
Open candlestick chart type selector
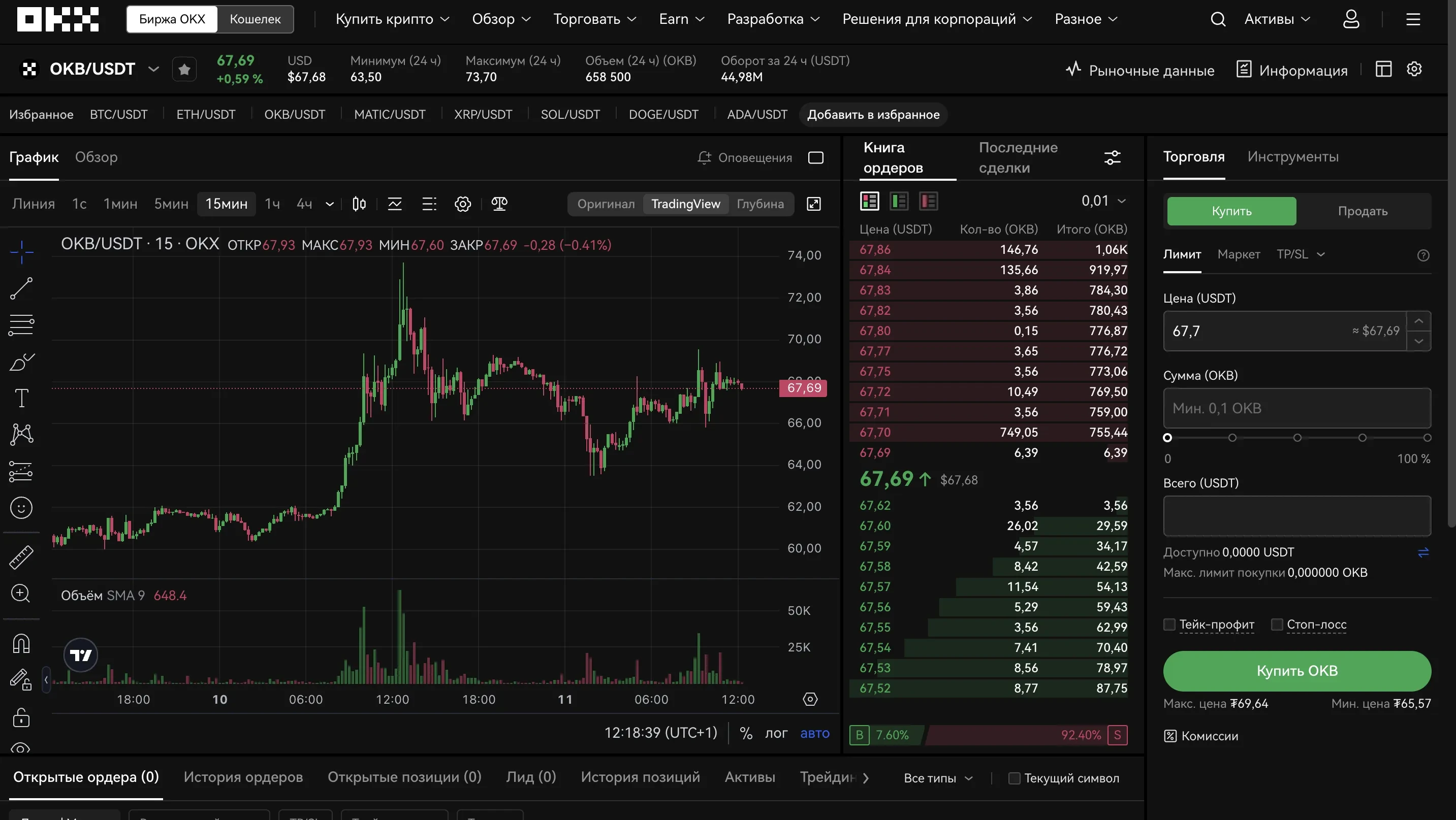(359, 204)
